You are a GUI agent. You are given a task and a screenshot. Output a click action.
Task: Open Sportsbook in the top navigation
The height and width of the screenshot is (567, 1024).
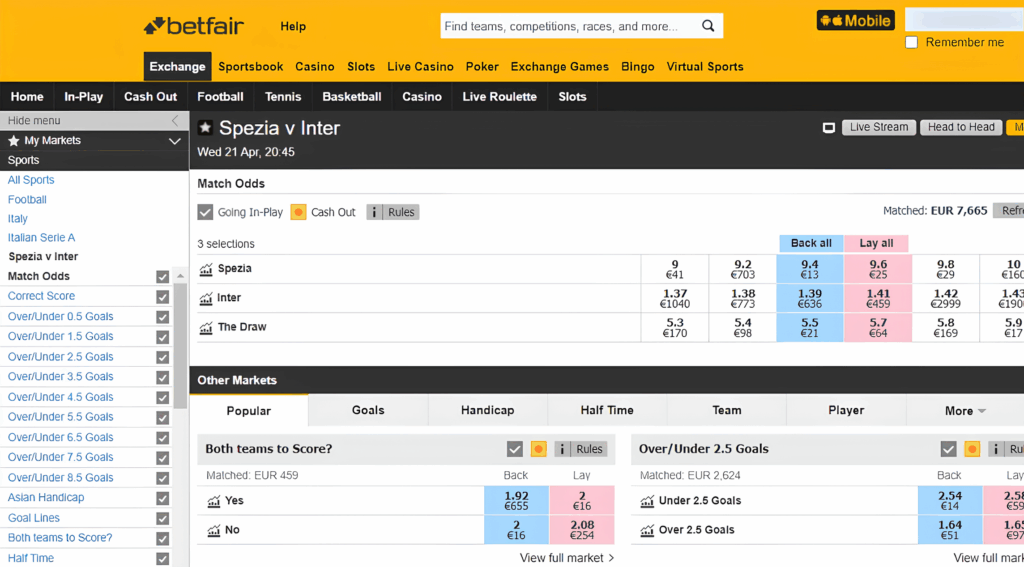pos(251,67)
